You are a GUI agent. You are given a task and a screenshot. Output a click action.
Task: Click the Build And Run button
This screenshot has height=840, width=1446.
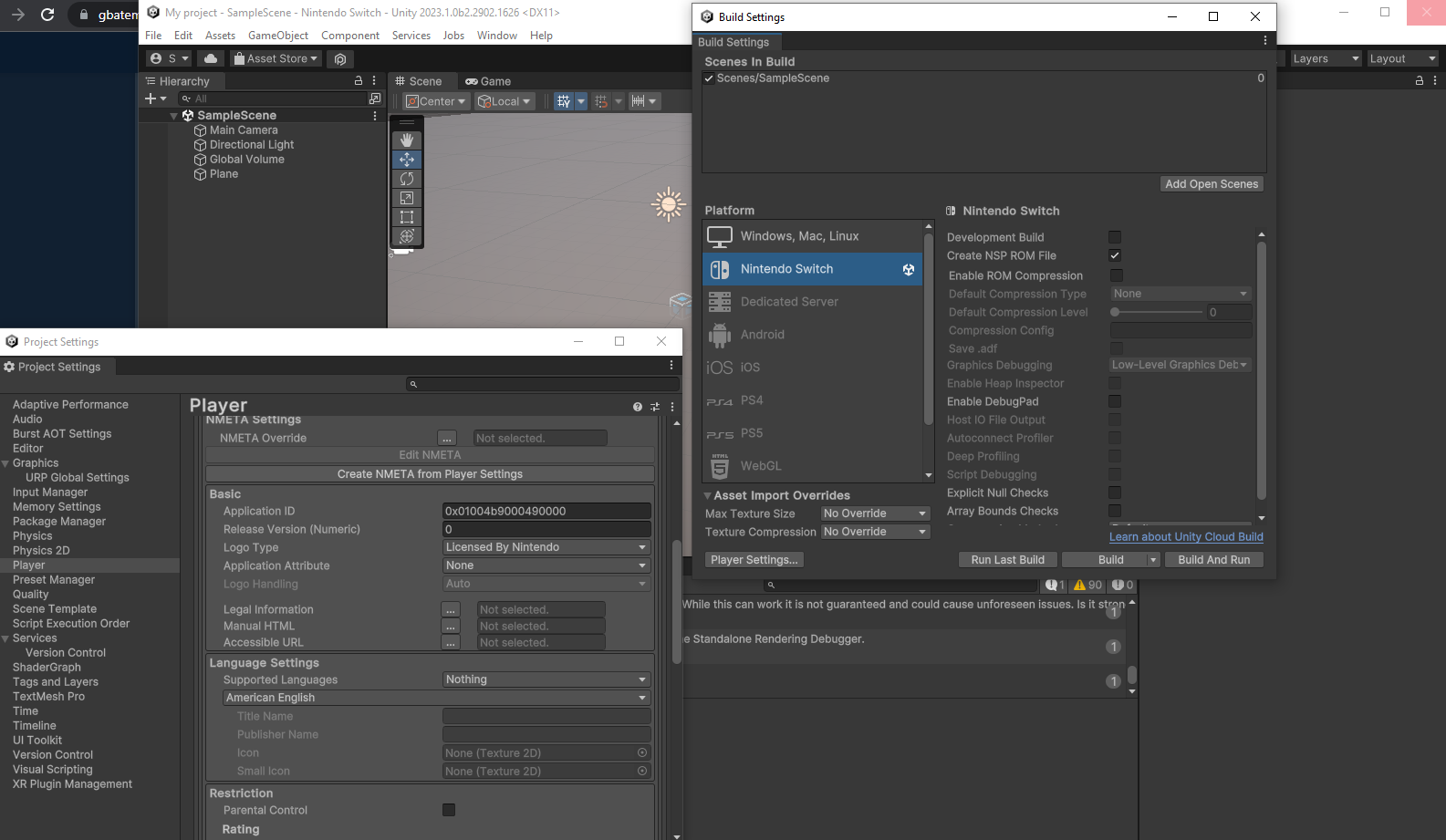pos(1214,560)
